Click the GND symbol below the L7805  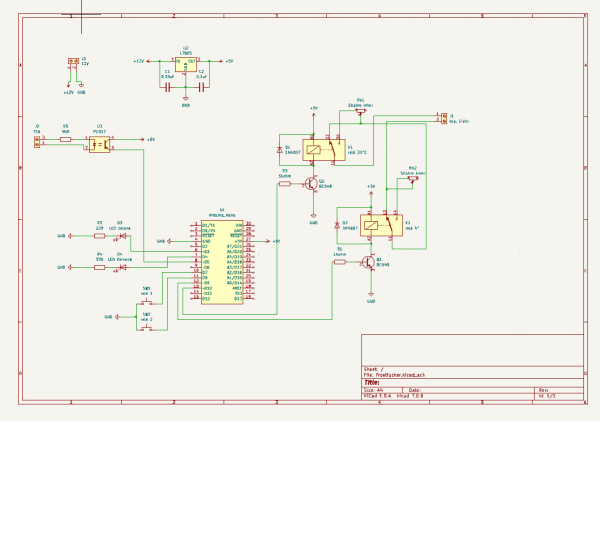coord(186,99)
